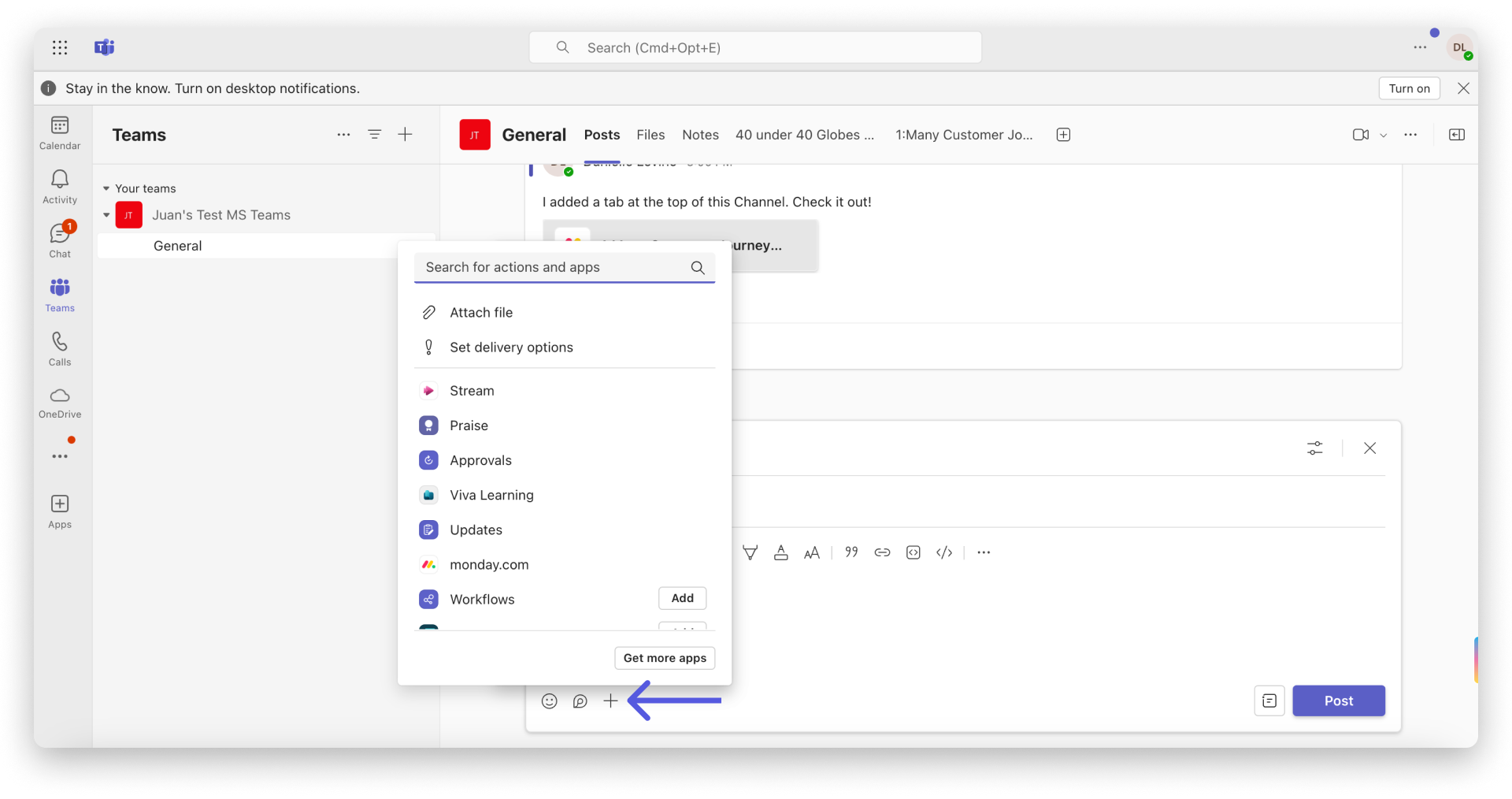The image size is (1512, 799).
Task: Open the app launcher grid
Action: click(x=60, y=48)
